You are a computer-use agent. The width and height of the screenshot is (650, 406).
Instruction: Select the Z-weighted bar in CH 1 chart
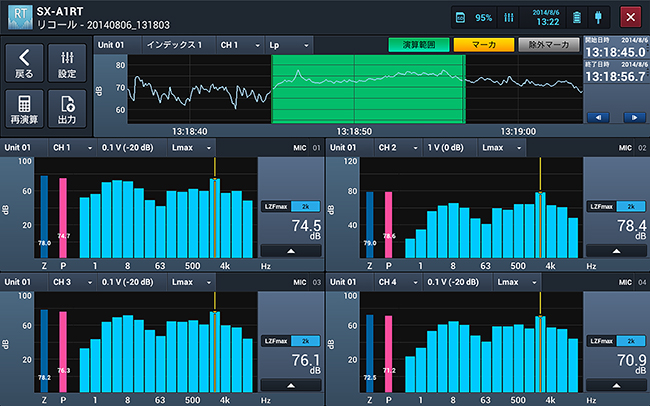pyautogui.click(x=44, y=216)
